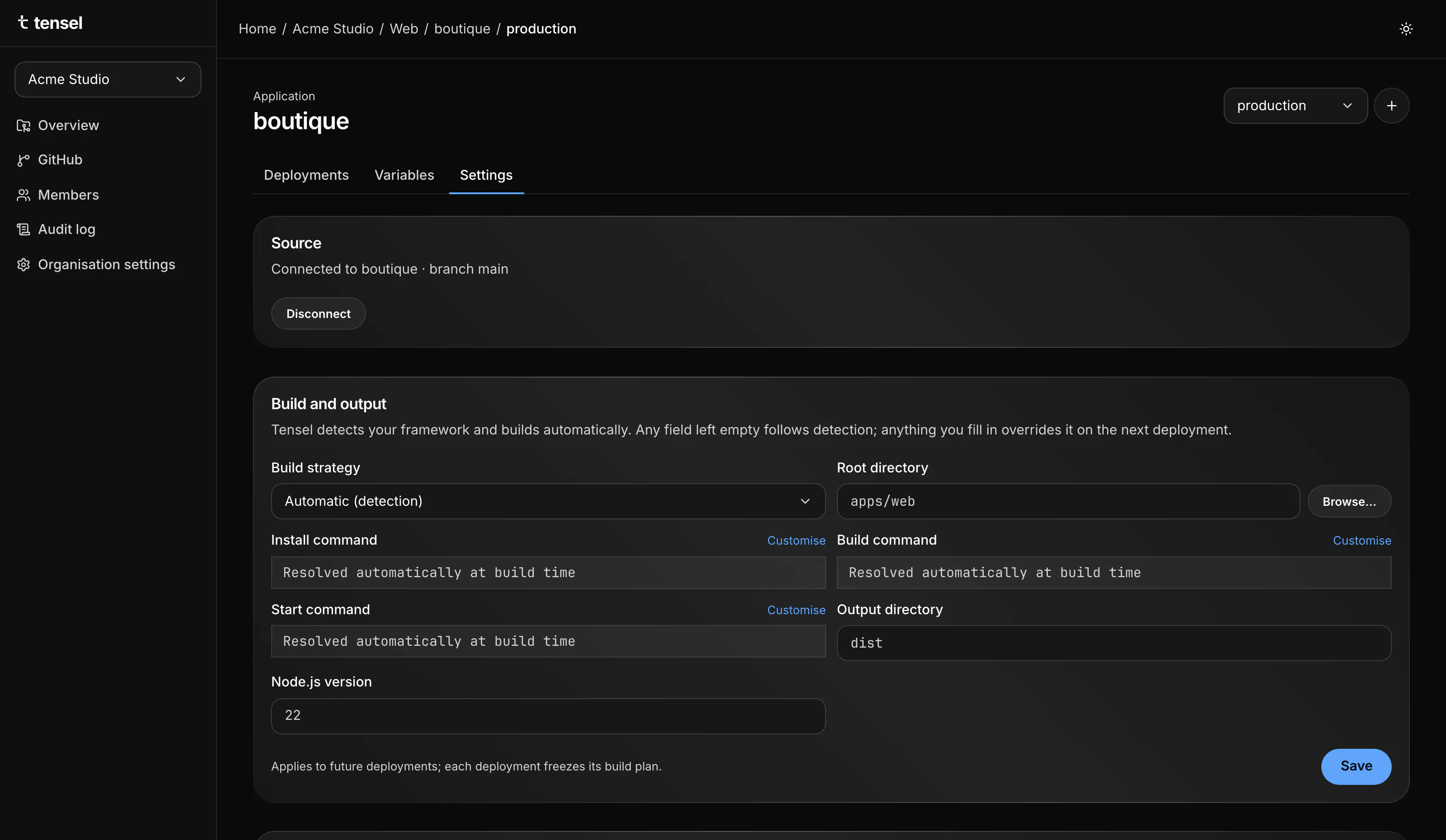
Task: Open the production environment dropdown
Action: click(1295, 106)
